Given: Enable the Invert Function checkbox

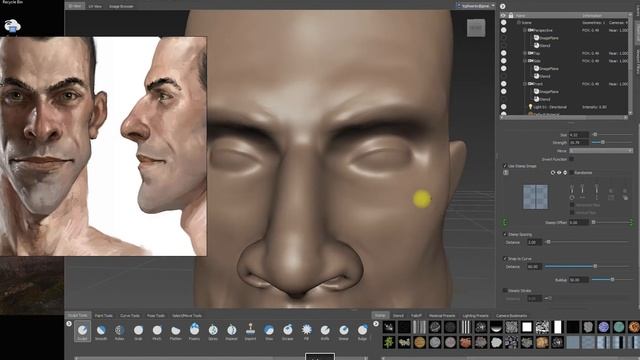Looking at the screenshot, I should coord(571,159).
